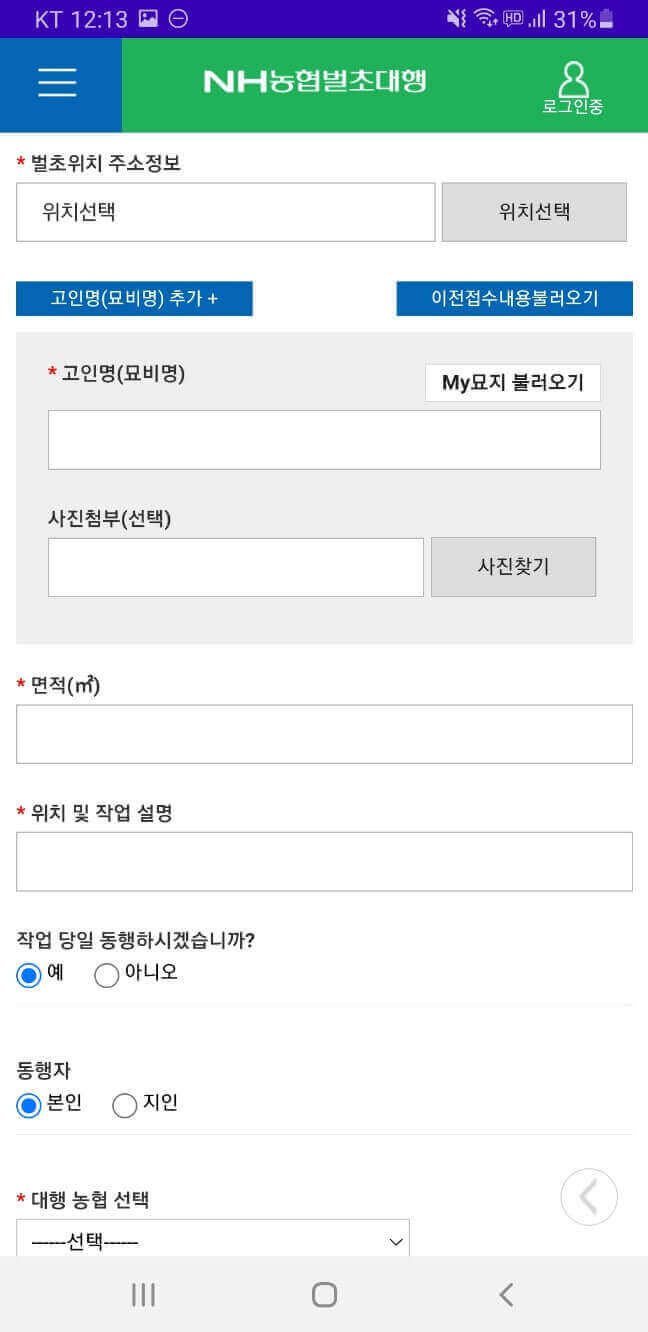The image size is (648, 1332).
Task: Click My묘지 불러오기 button
Action: [x=513, y=382]
